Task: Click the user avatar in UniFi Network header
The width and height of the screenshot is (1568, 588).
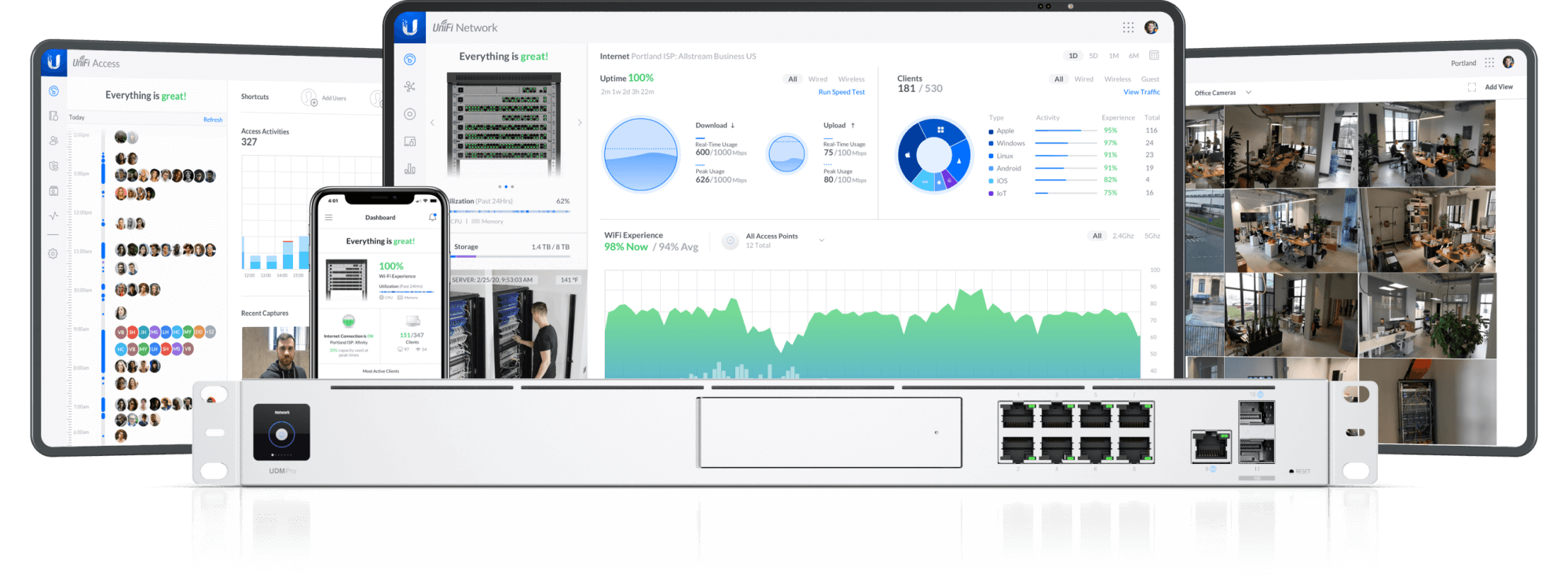Action: click(1151, 28)
